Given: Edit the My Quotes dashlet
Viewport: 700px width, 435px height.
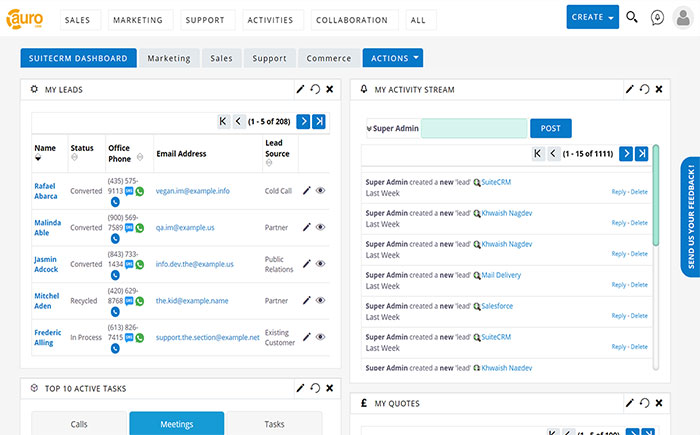Looking at the screenshot, I should pos(629,403).
